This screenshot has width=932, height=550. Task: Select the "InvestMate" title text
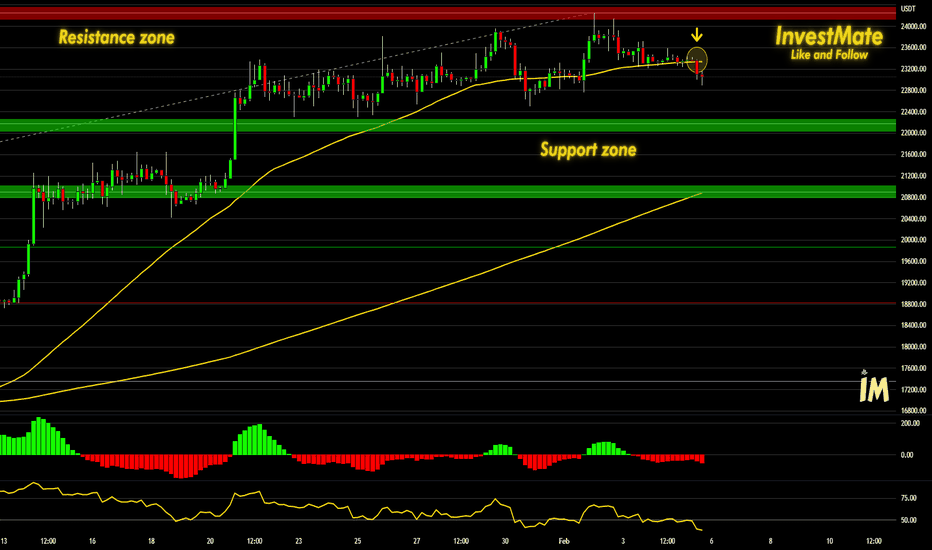pos(829,36)
